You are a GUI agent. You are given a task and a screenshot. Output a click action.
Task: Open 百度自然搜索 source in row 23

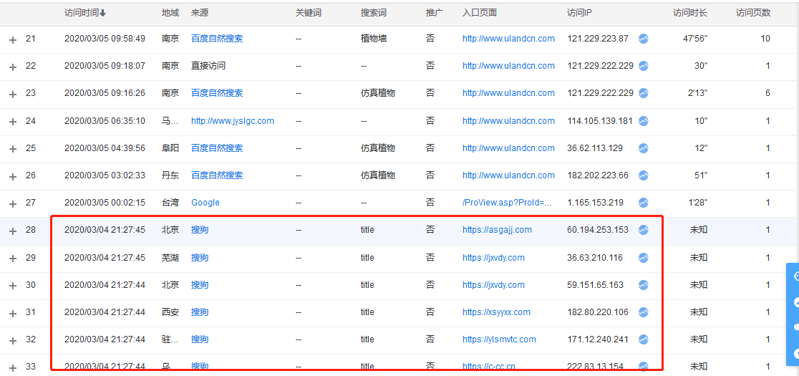point(217,93)
